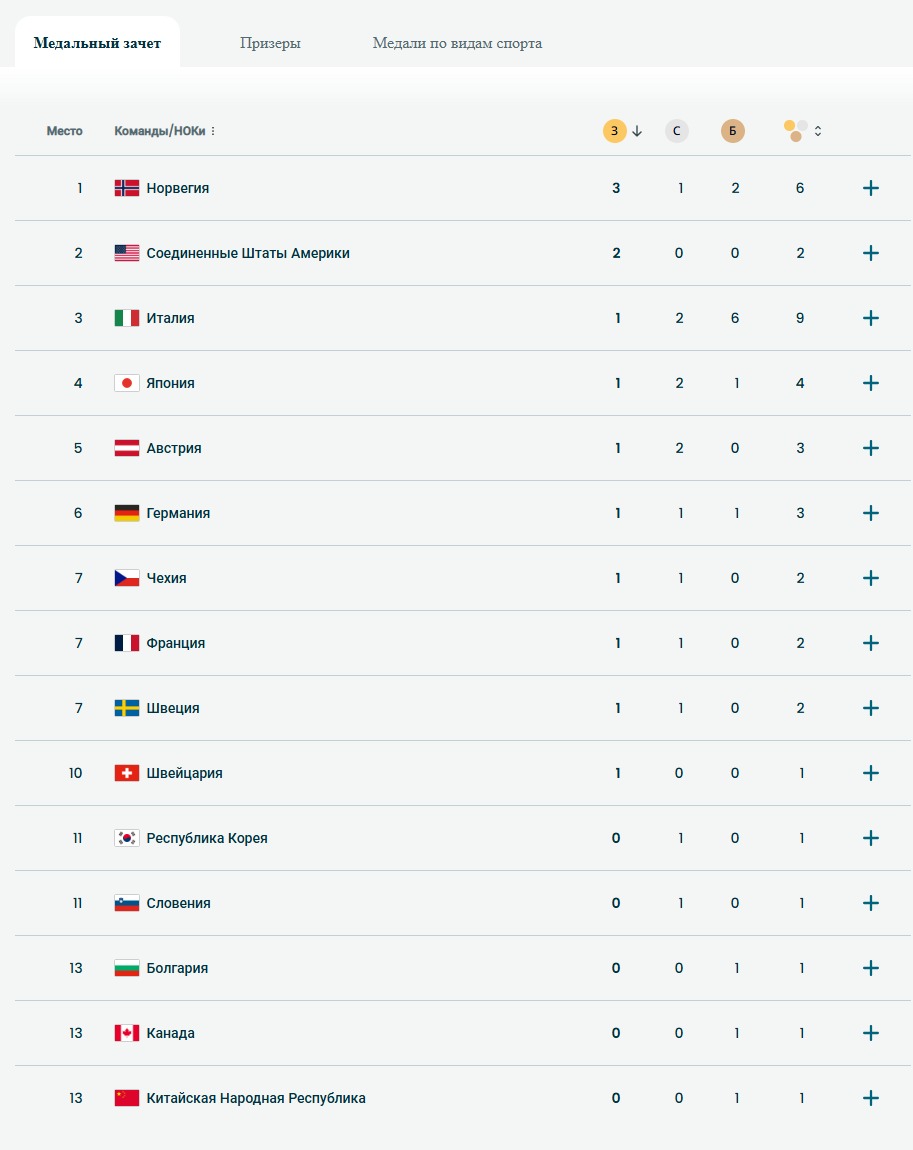This screenshot has height=1150, width=913.
Task: Expand the Норвегия row details
Action: pos(870,188)
